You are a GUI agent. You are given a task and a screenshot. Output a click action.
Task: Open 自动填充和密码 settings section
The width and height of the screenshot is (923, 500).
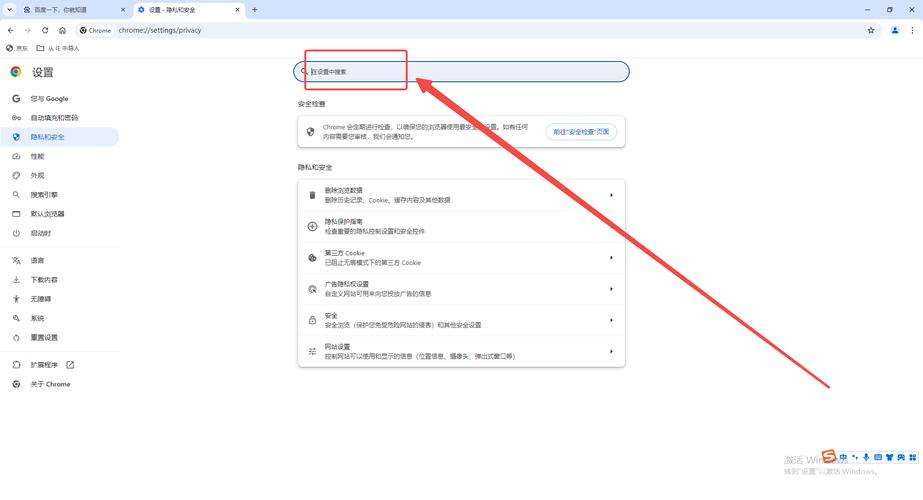[59, 118]
